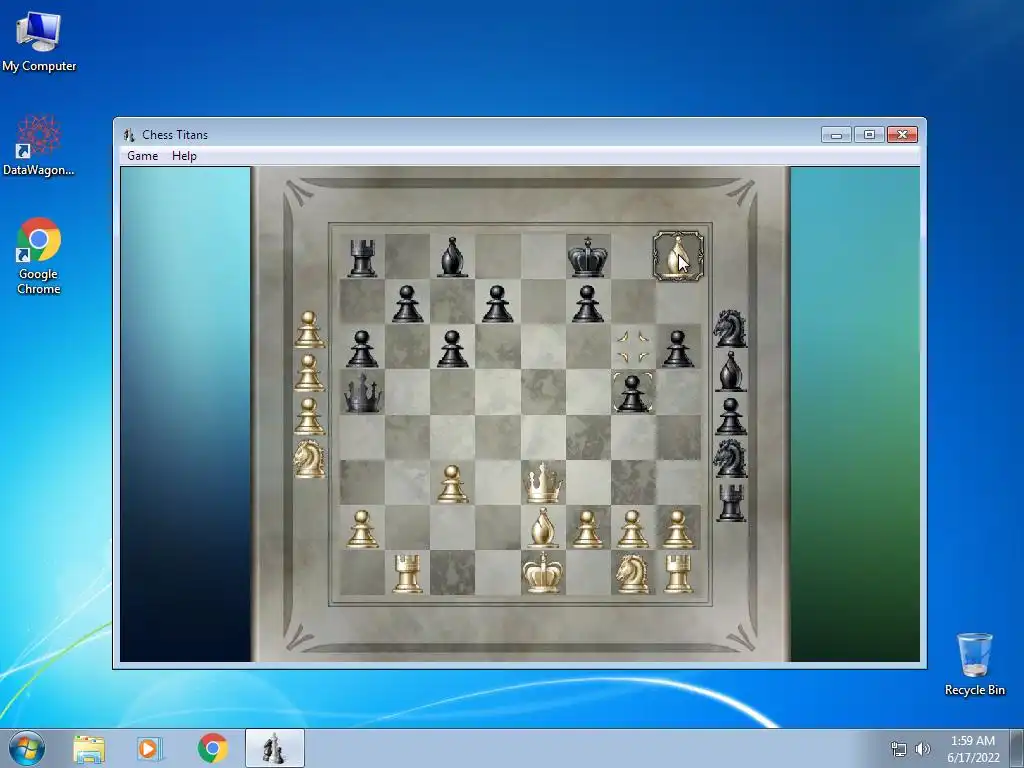Click the Show Desktop strip beside the clock
1024x768 pixels.
coord(1017,748)
